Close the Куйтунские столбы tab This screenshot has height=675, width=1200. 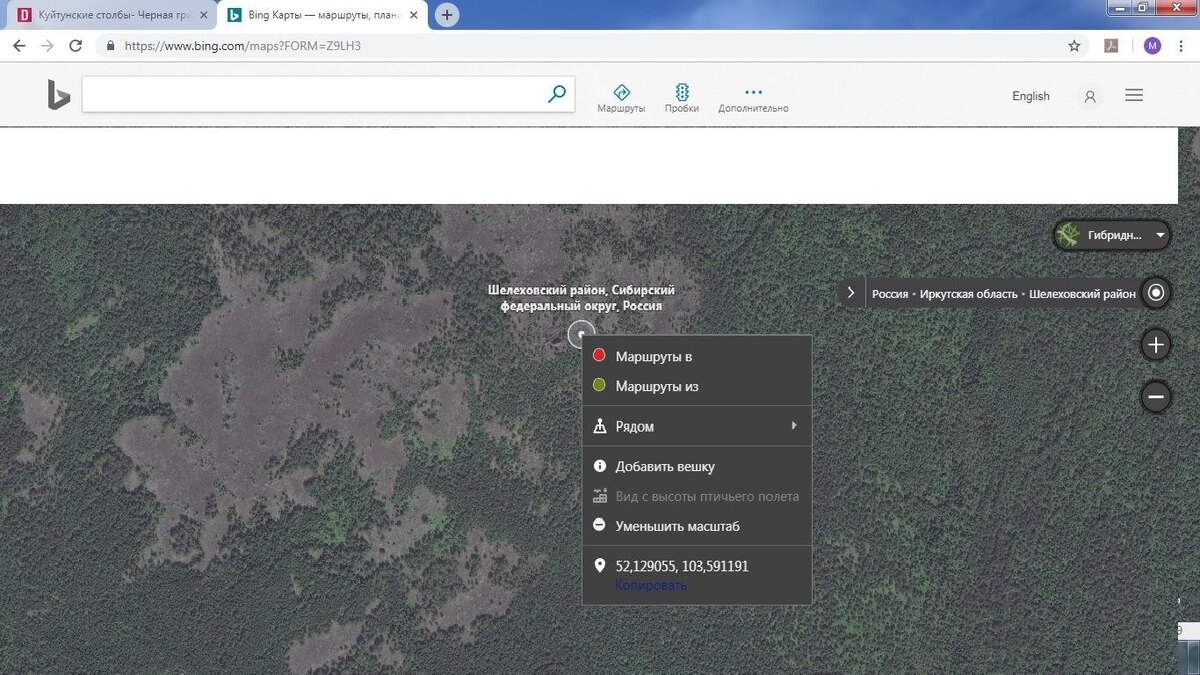click(x=203, y=15)
